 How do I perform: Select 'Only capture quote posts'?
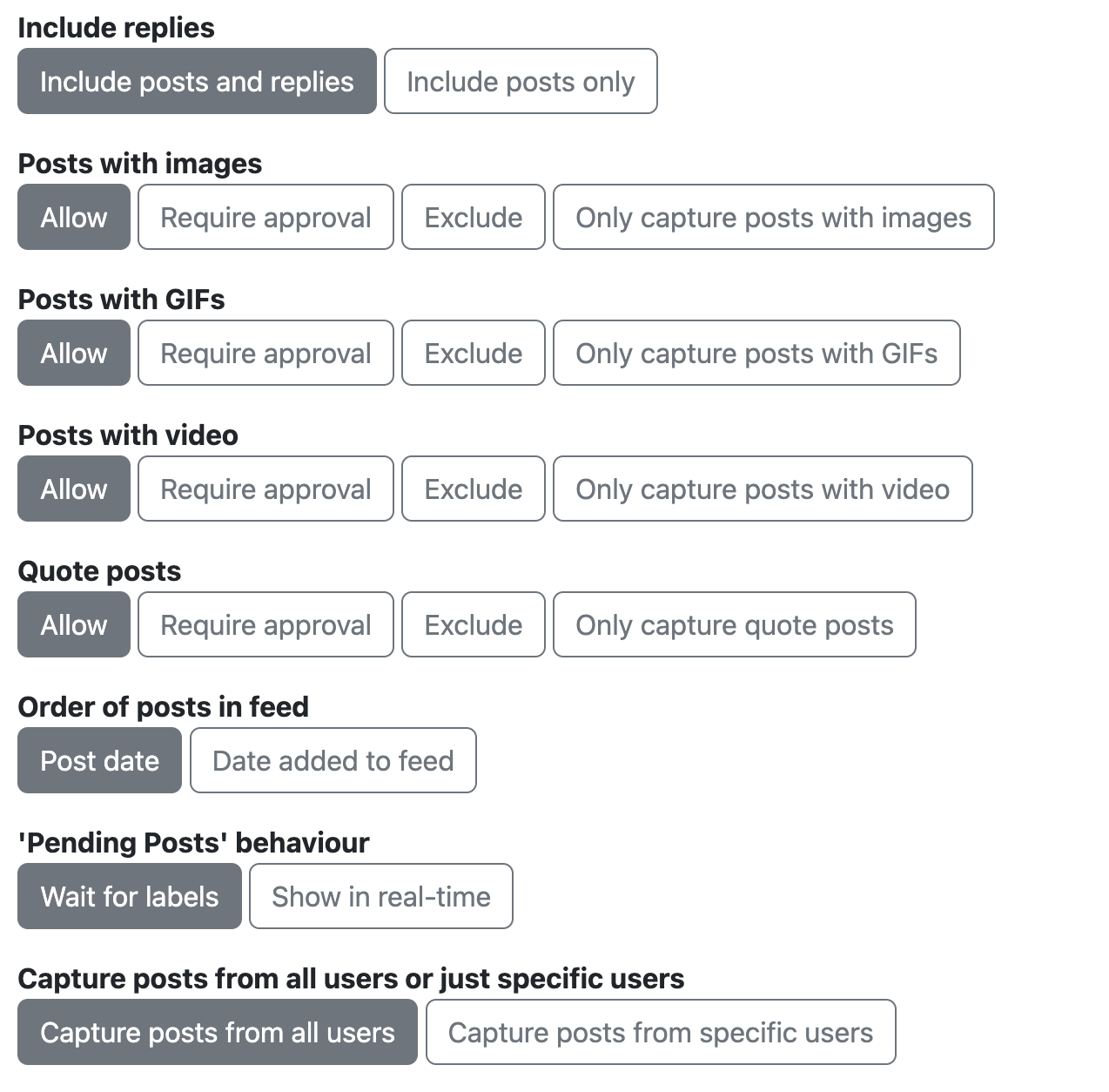(735, 624)
